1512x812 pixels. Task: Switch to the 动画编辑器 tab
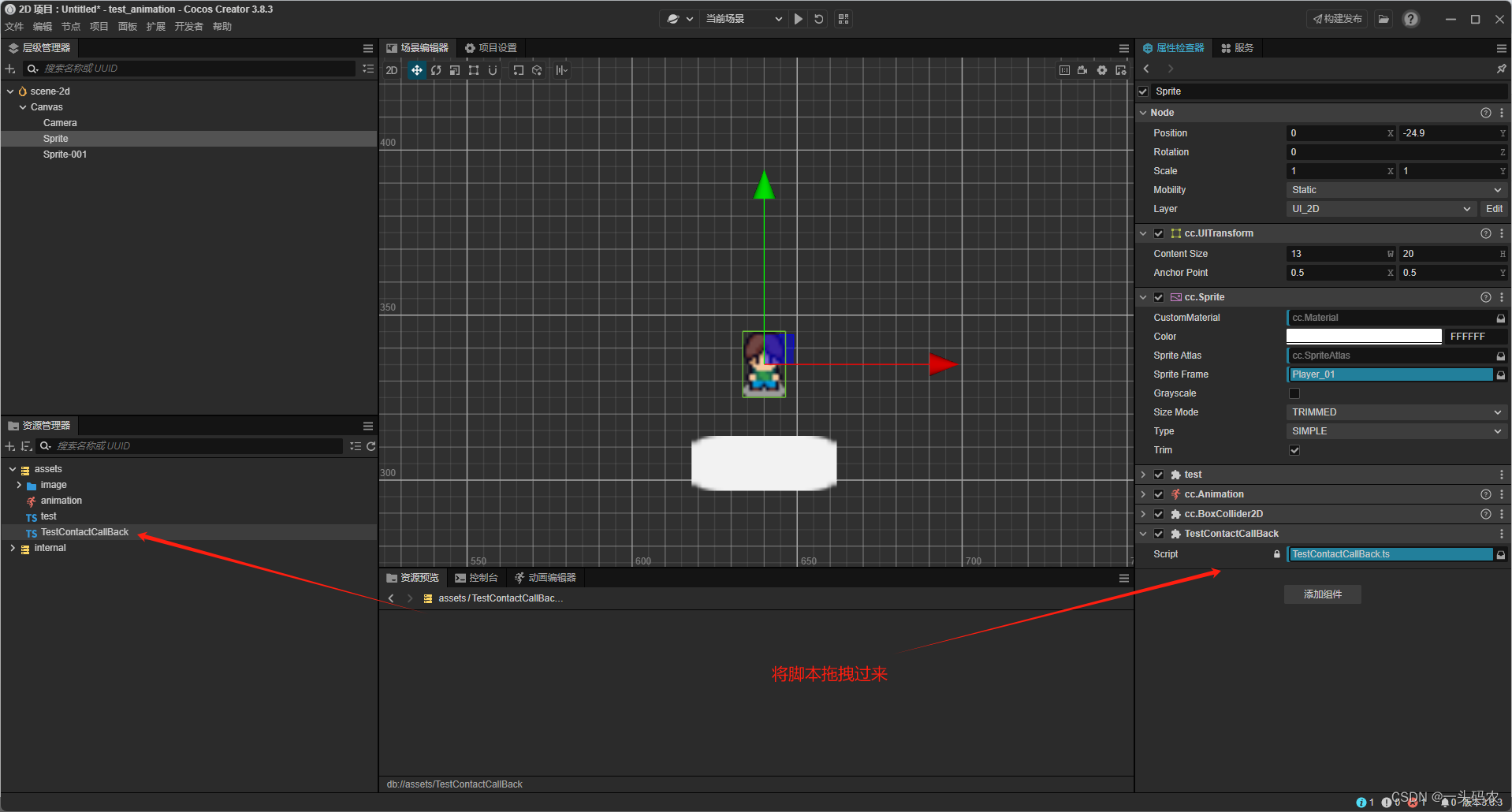tap(546, 578)
